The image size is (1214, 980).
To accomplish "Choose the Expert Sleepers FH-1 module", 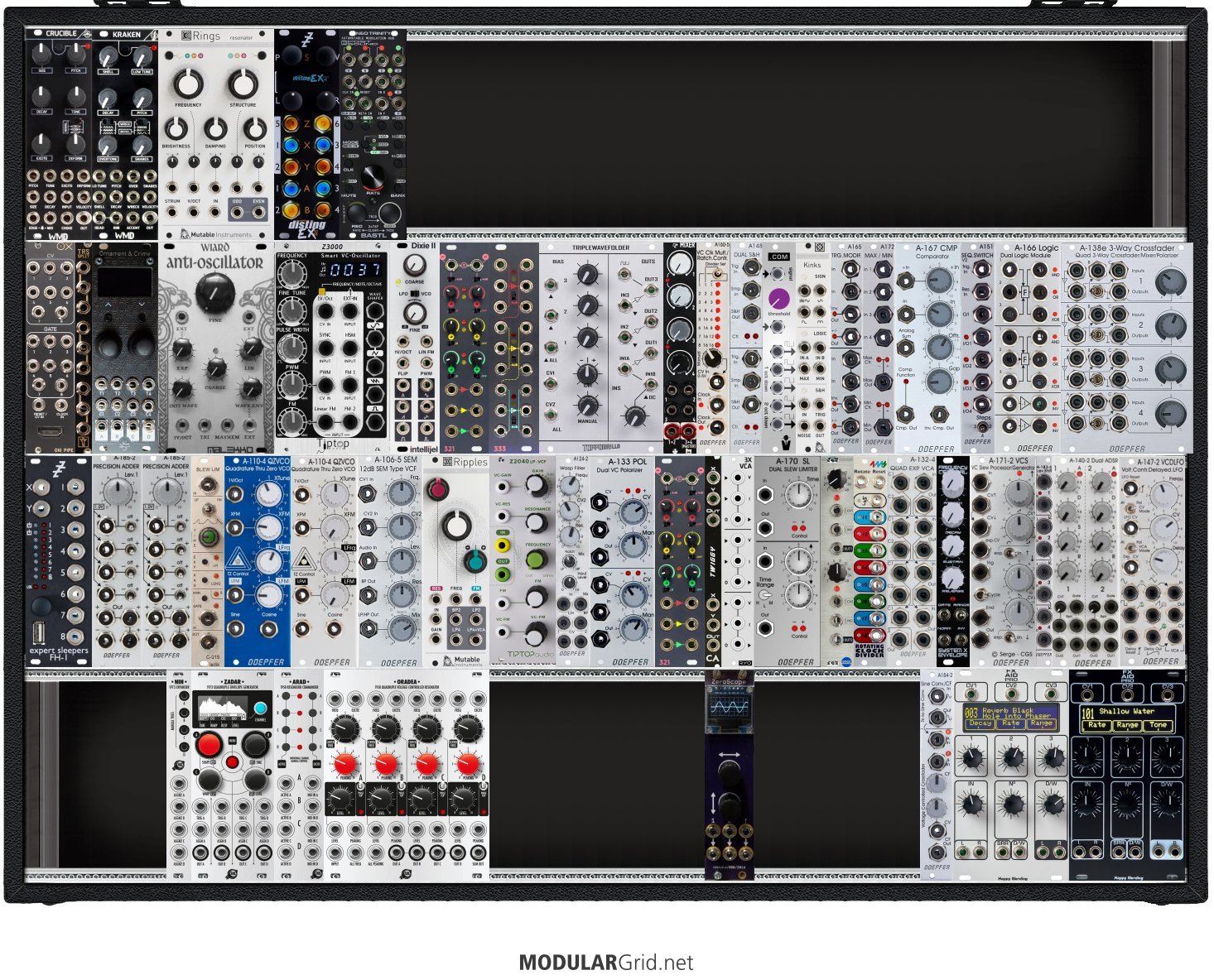I will pyautogui.click(x=58, y=560).
